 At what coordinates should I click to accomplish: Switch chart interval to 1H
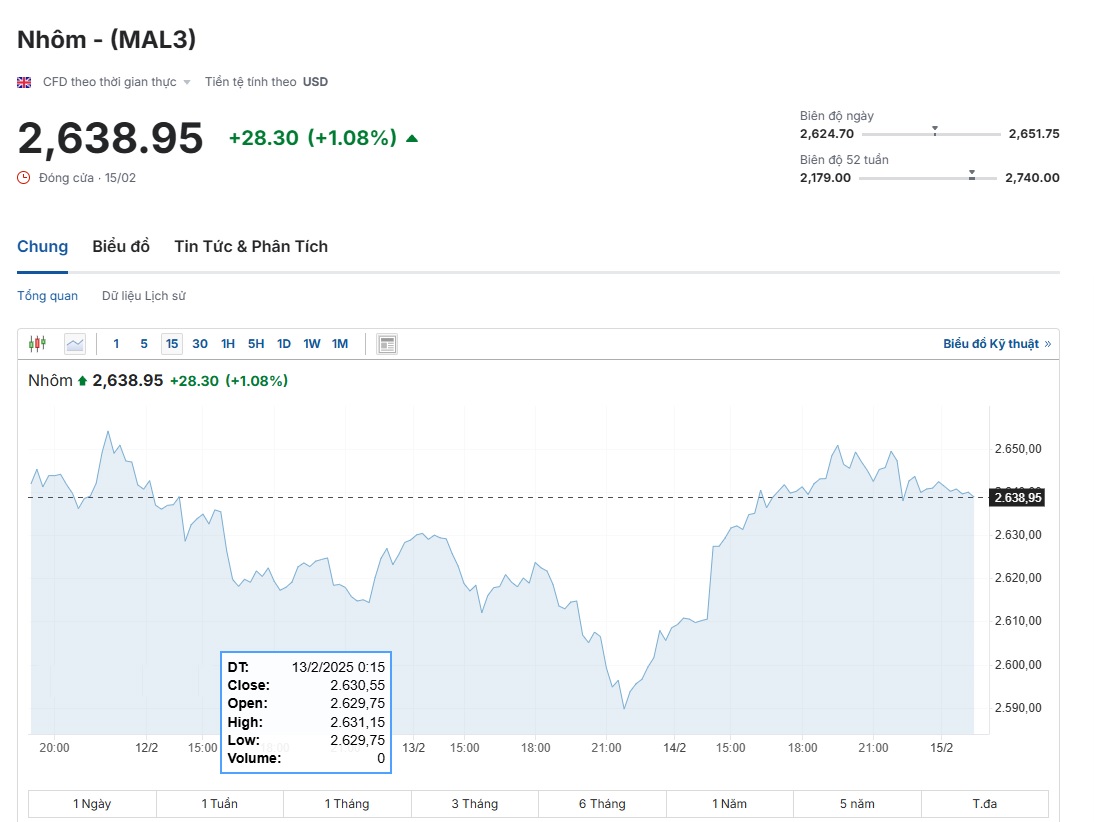228,344
